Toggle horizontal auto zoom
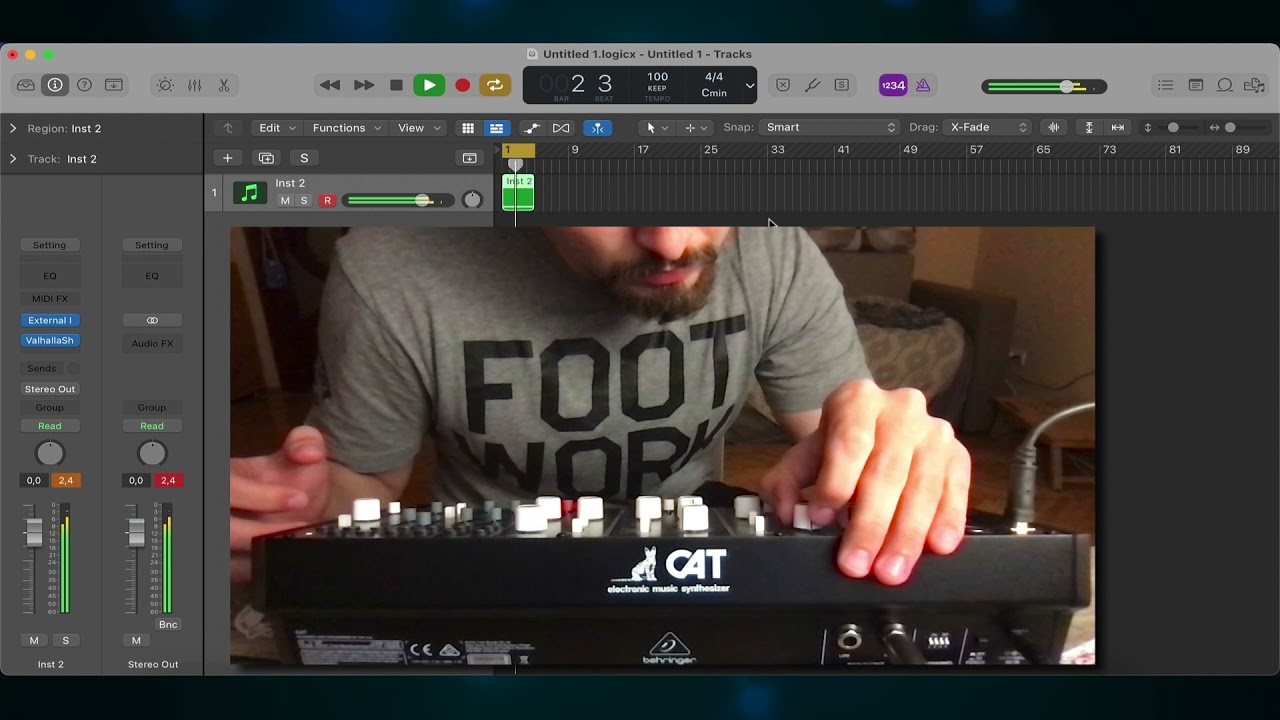This screenshot has width=1280, height=720. pyautogui.click(x=1118, y=128)
